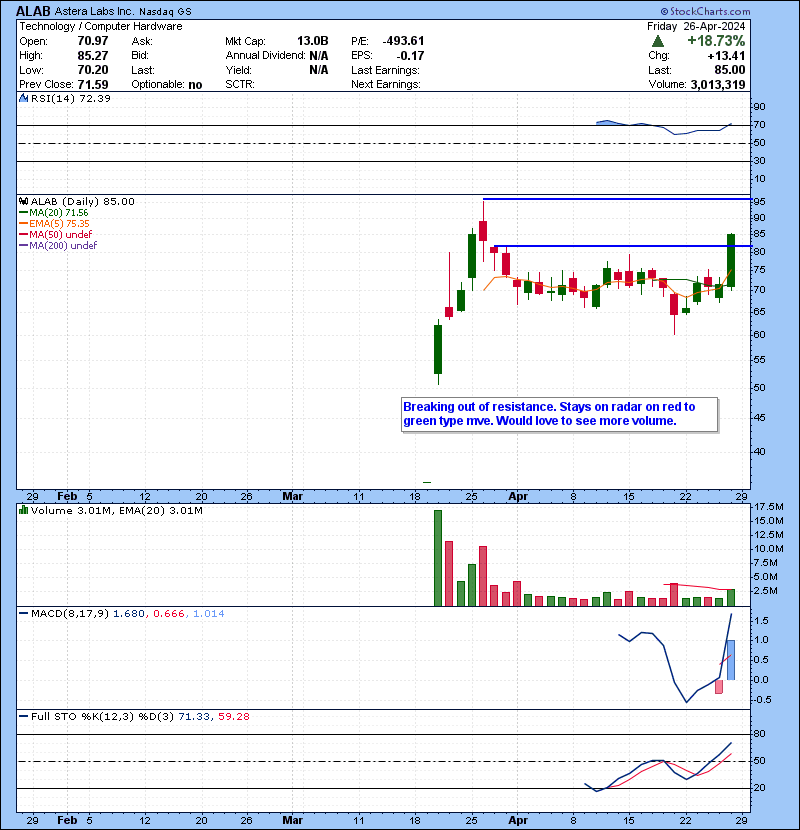The height and width of the screenshot is (830, 800).
Task: Click the High 85.27 value
Action: coord(93,56)
